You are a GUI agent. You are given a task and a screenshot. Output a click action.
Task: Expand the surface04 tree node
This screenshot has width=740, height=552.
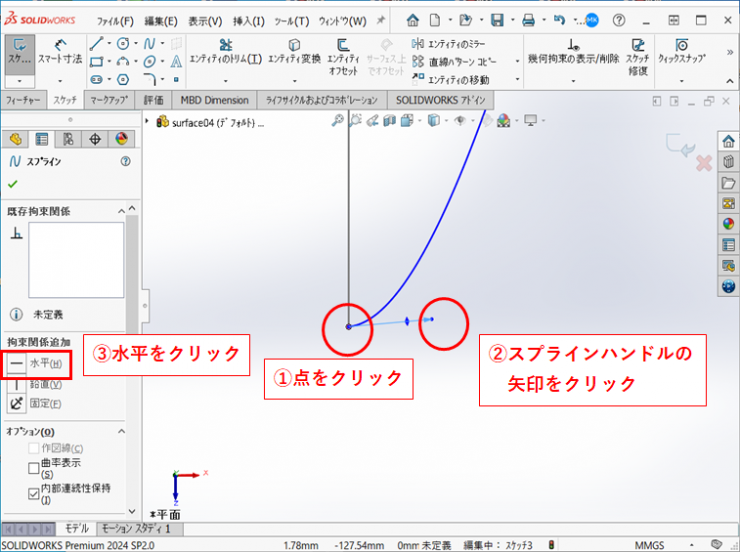149,122
